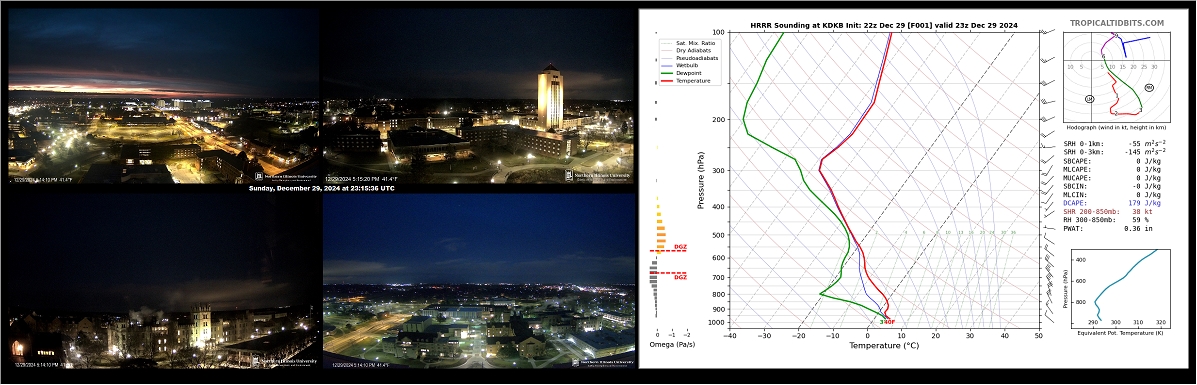The image size is (1197, 385).
Task: Click the 500 tick on the pressure axis
Action: pyautogui.click(x=718, y=235)
